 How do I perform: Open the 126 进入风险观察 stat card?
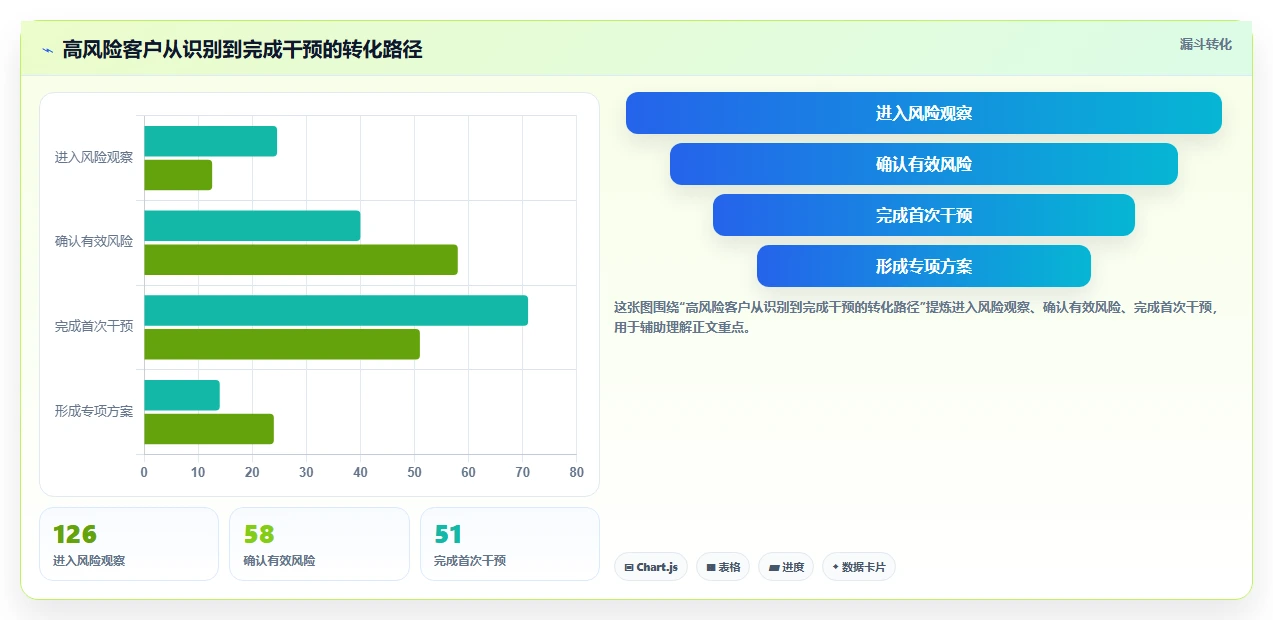click(x=129, y=544)
